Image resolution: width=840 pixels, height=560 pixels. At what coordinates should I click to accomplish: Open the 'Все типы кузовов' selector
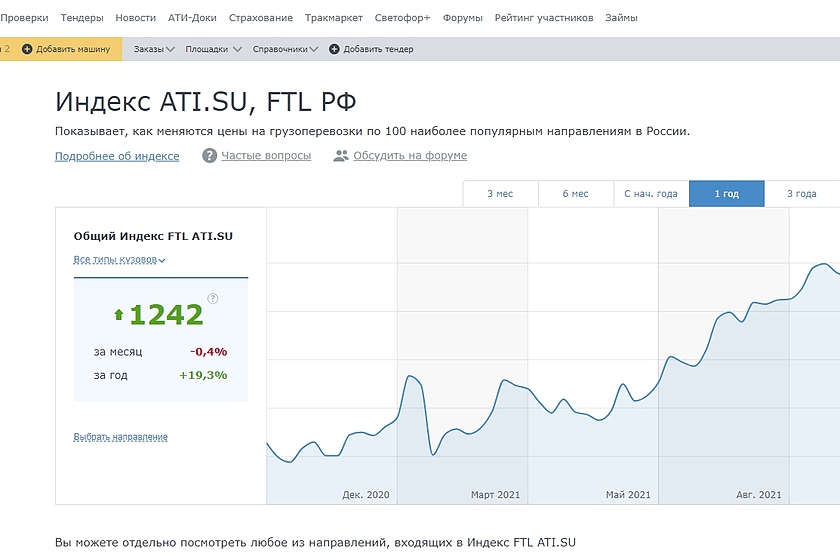point(119,260)
